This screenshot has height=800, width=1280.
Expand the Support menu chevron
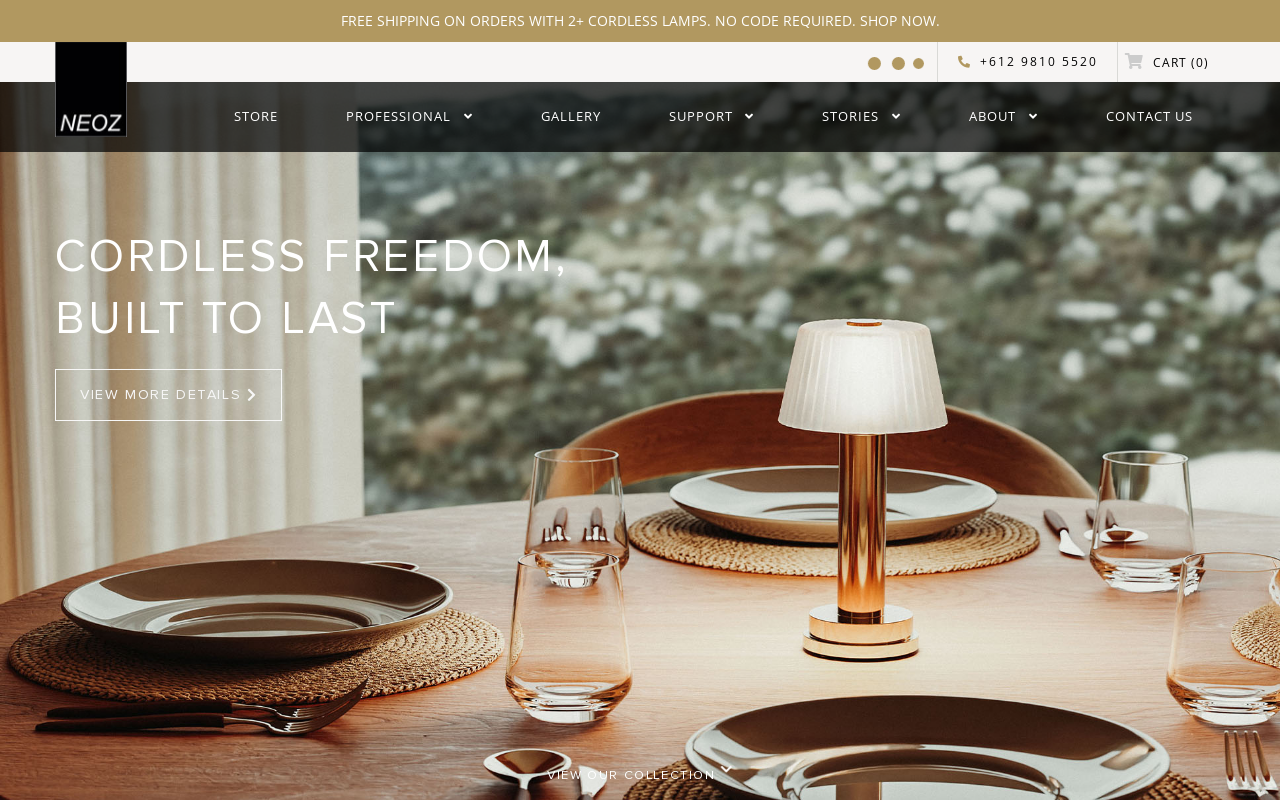click(749, 116)
